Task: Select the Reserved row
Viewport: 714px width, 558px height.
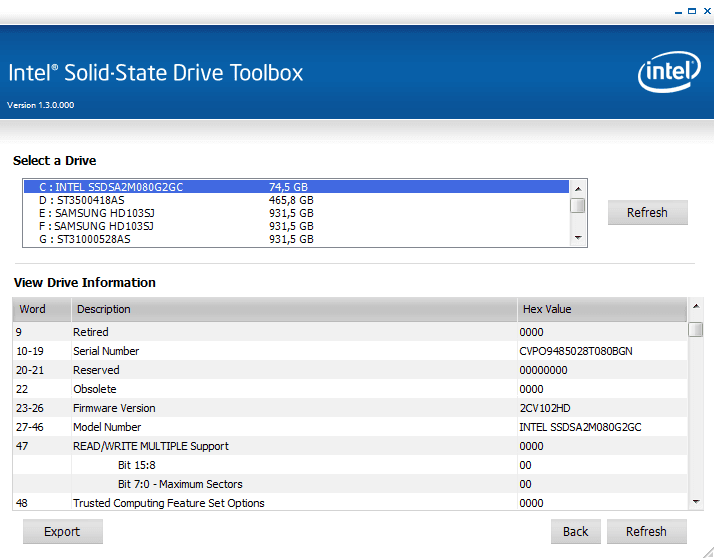Action: [x=350, y=370]
